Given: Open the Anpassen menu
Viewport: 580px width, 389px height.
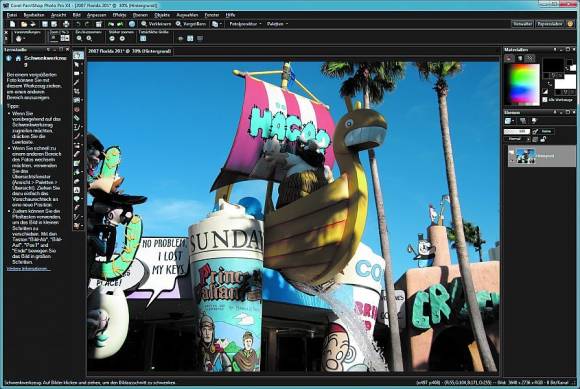Looking at the screenshot, I should coord(97,15).
